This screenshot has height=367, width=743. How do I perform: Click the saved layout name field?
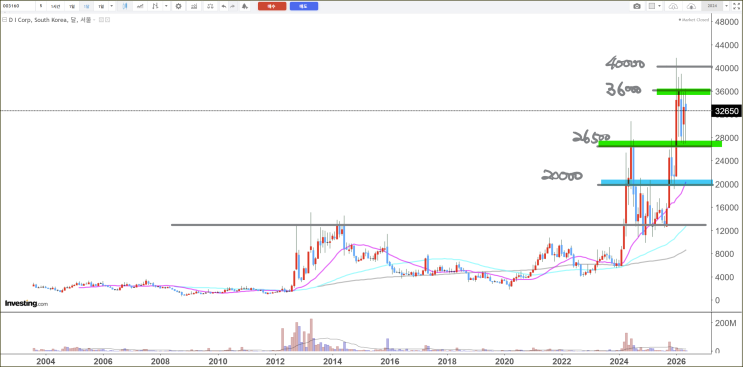click(x=712, y=6)
